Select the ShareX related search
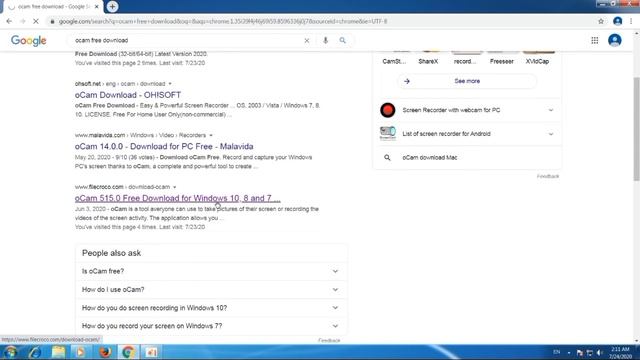This screenshot has height=360, width=640. (428, 61)
